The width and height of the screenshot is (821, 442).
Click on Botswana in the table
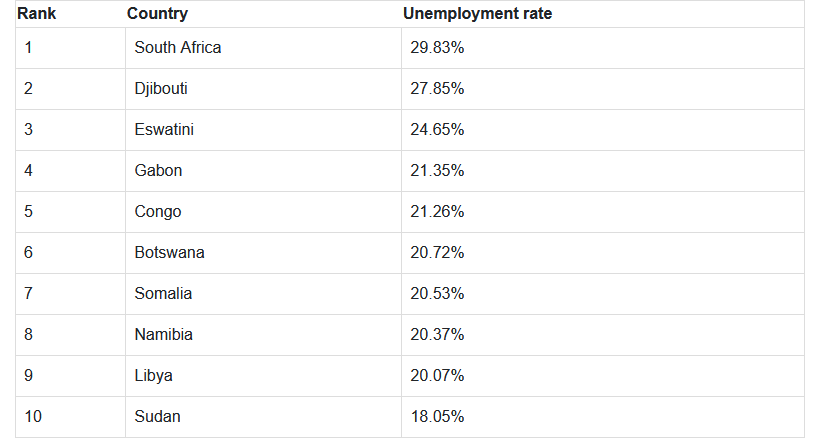pos(169,253)
